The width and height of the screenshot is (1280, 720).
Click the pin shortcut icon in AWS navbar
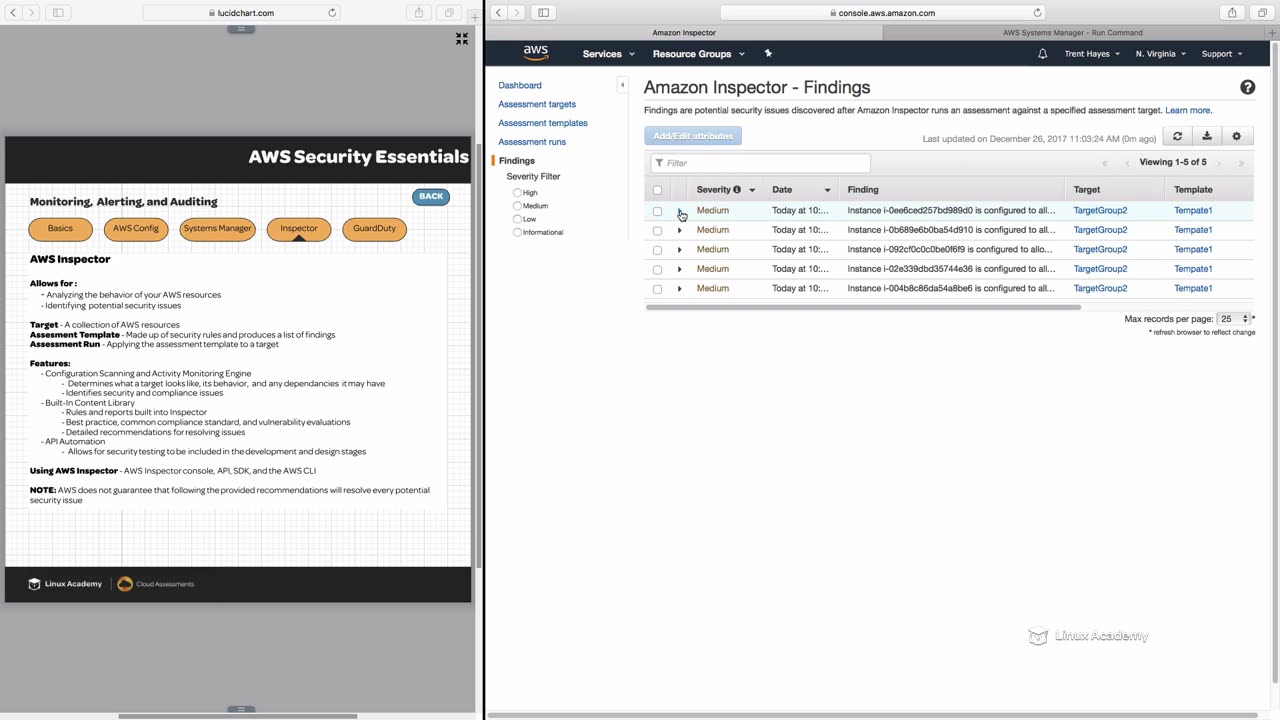point(768,53)
